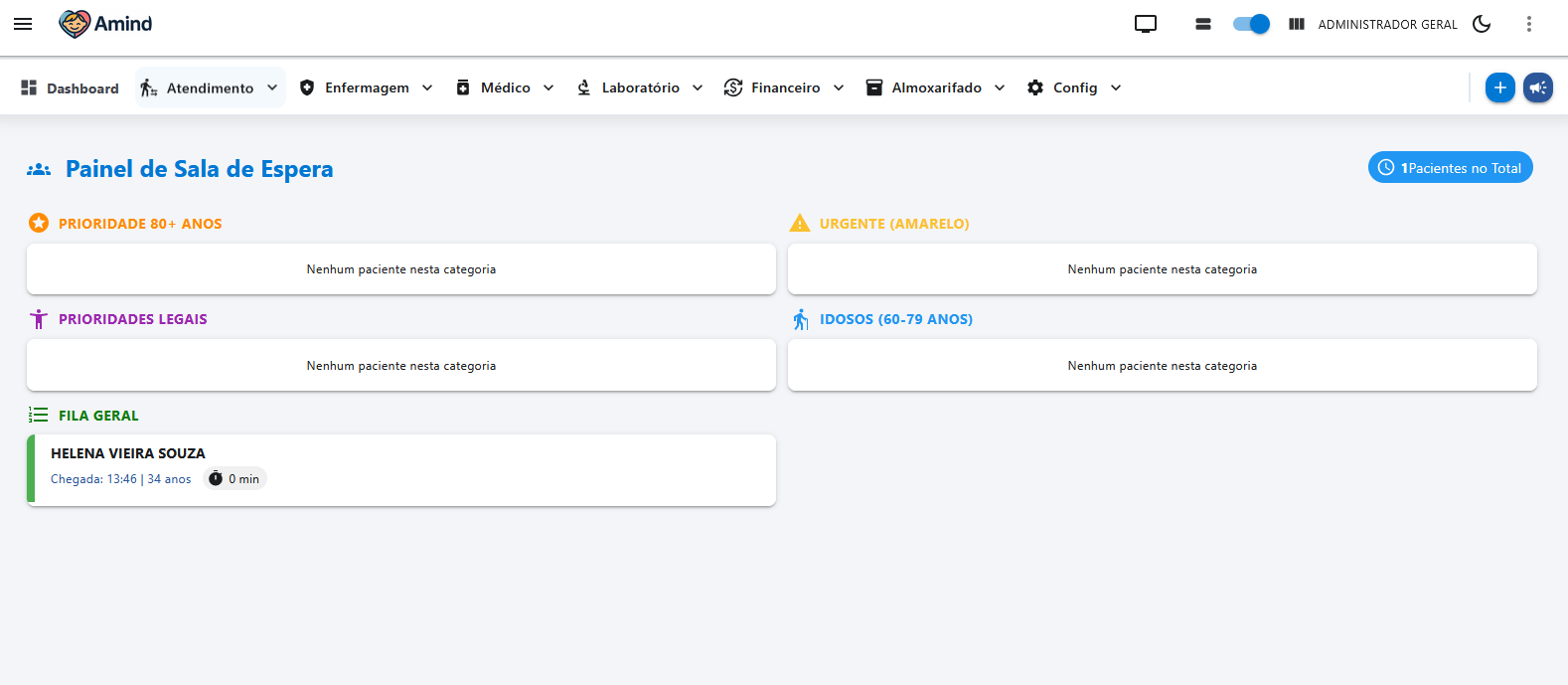Toggle the blue layout switch
This screenshot has height=685, width=1568.
point(1251,24)
